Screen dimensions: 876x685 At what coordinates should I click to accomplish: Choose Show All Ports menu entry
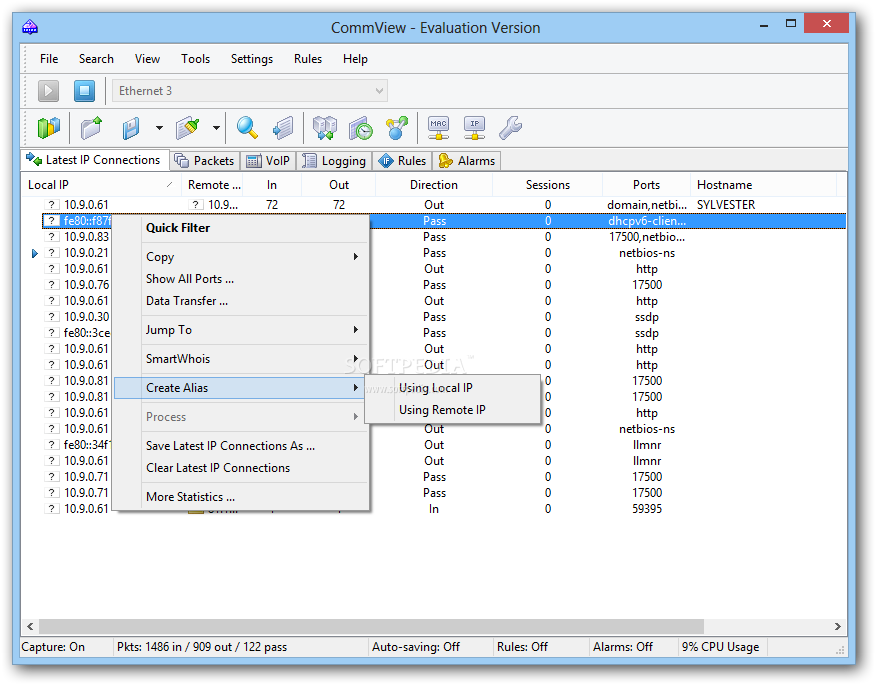tap(241, 279)
